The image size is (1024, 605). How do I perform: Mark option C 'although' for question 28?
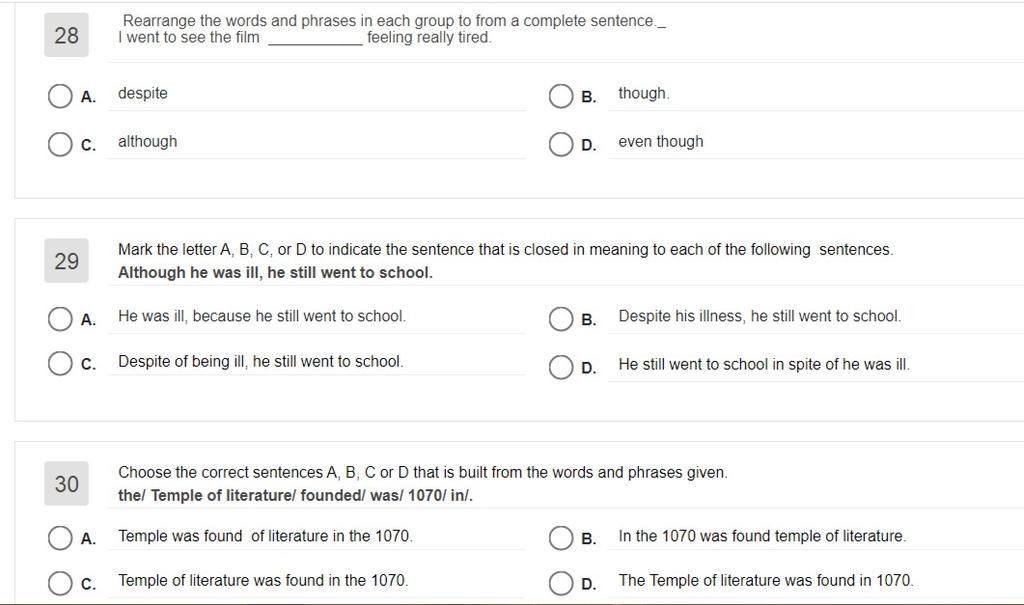coord(60,144)
